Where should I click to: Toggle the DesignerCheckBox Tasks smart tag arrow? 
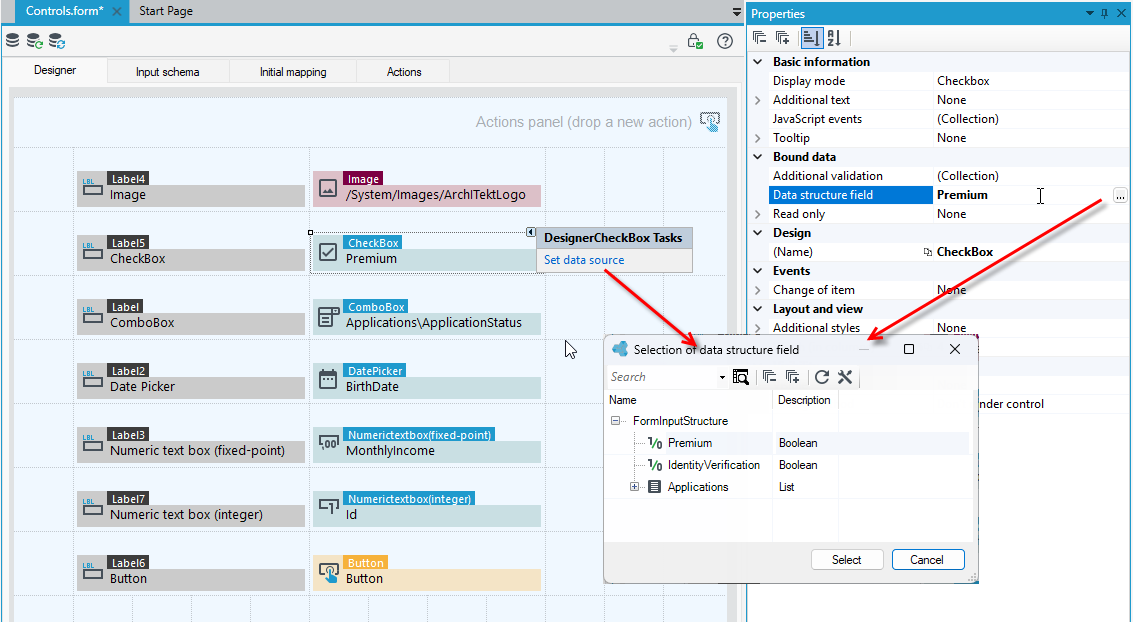coord(530,232)
